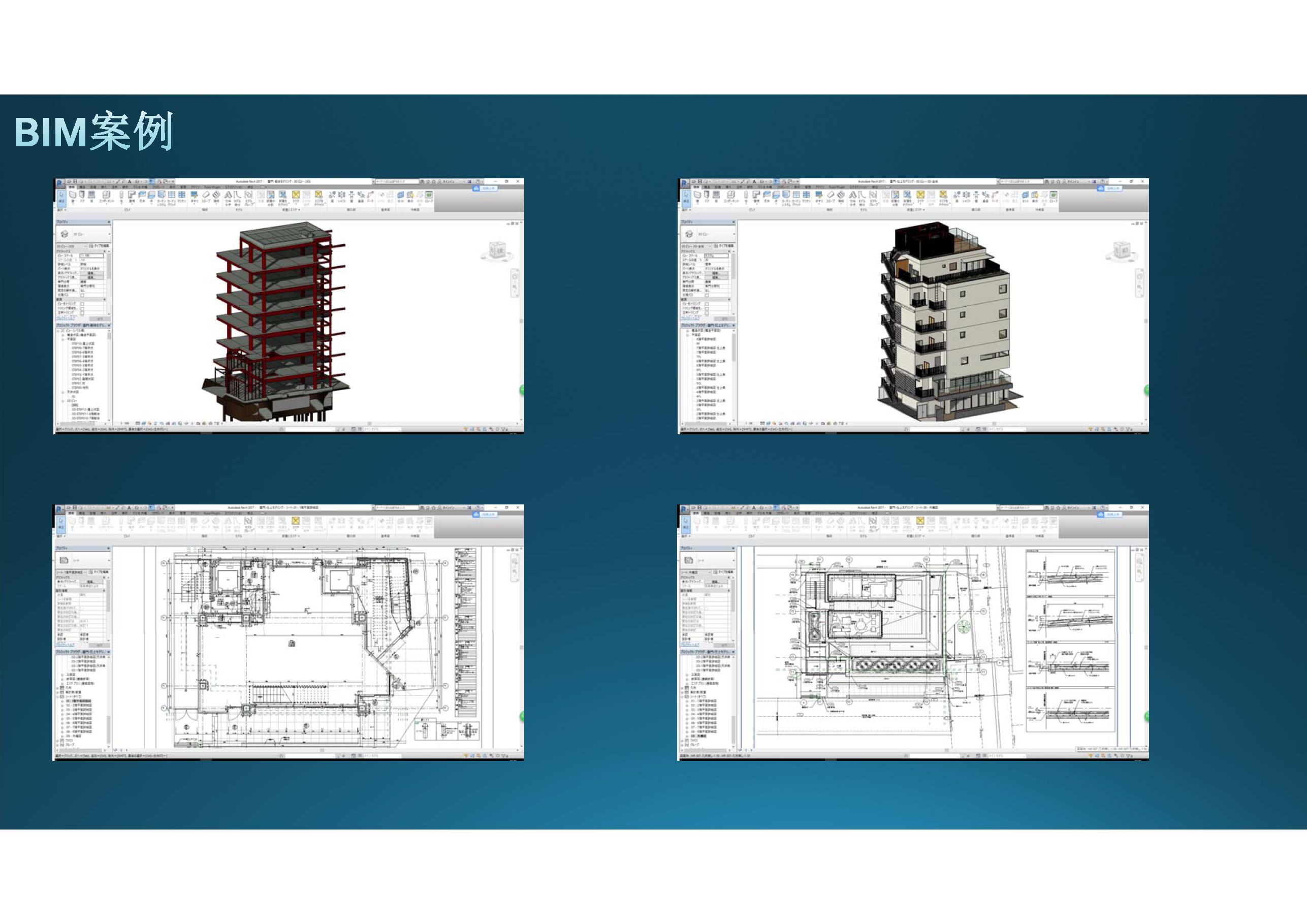Click the ViewCube in the red steel-frame 3D view
This screenshot has width=1307, height=924.
point(497,250)
